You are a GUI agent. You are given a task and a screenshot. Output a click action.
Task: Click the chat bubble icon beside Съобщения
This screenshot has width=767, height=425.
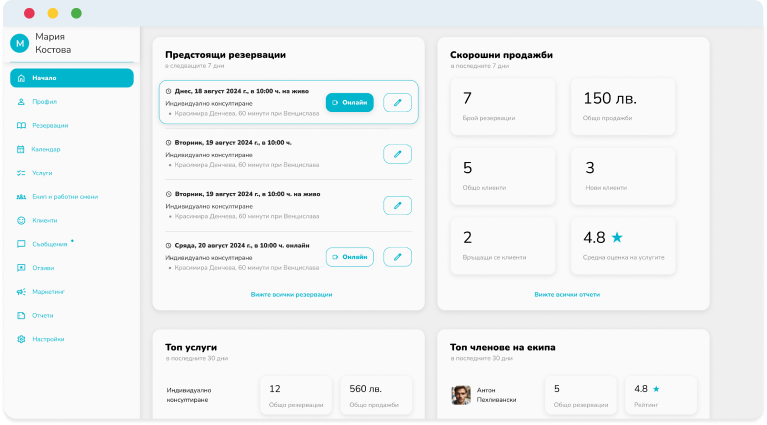tap(21, 244)
